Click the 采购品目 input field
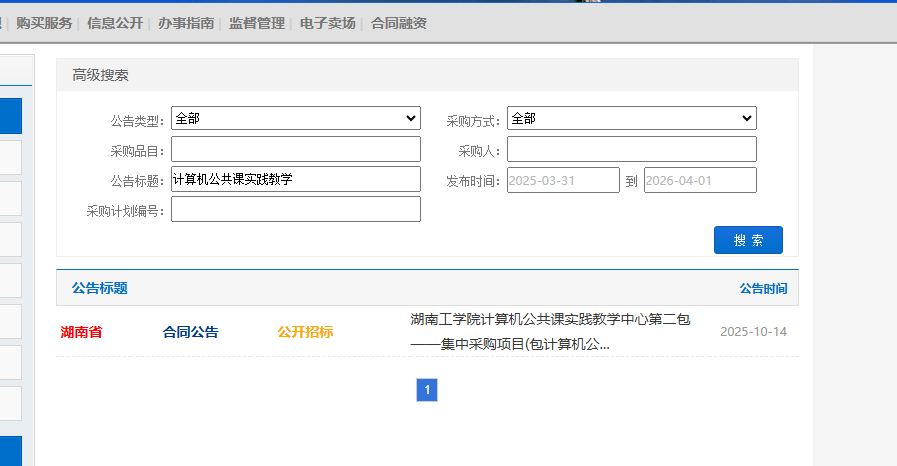The height and width of the screenshot is (466, 897). (295, 149)
